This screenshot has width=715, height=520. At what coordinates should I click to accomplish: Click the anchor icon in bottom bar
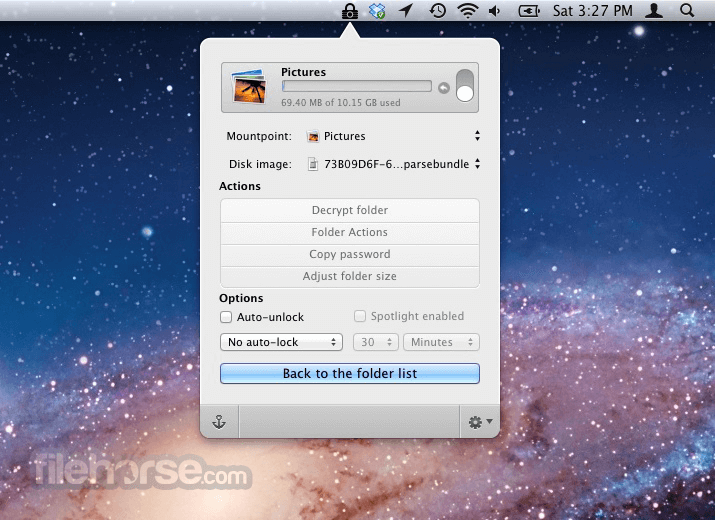(219, 422)
